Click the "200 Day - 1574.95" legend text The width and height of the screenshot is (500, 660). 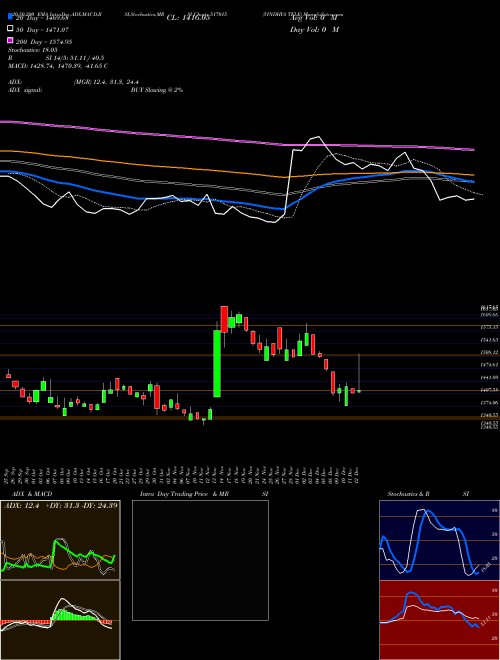click(x=44, y=41)
